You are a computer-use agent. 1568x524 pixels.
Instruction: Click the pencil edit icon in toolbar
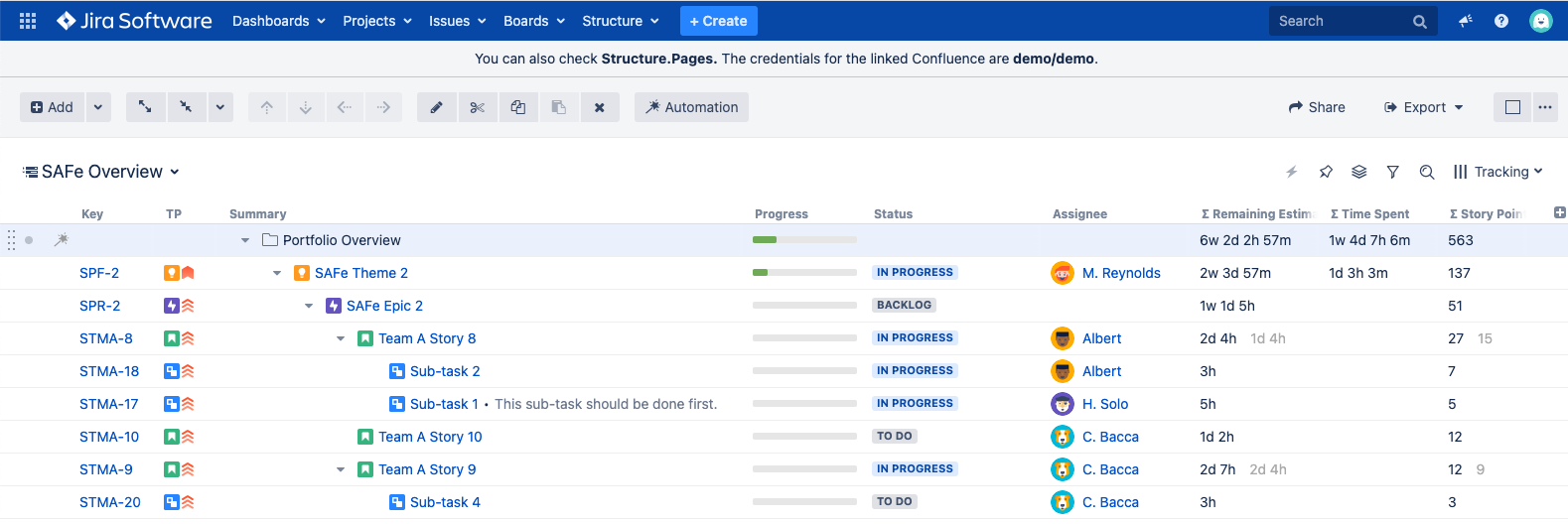tap(436, 107)
